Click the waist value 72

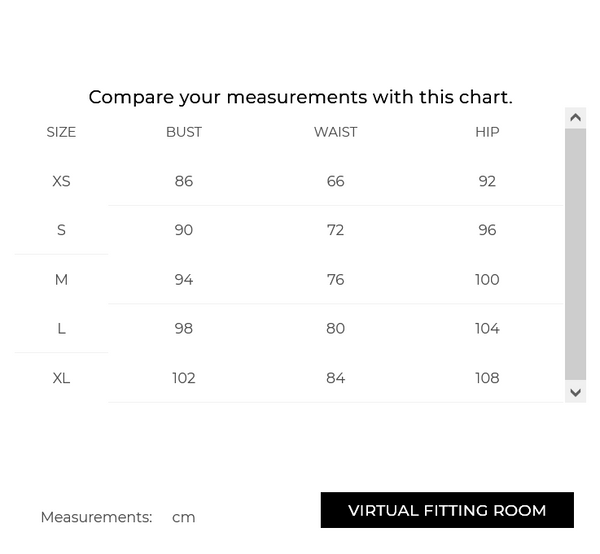335,230
